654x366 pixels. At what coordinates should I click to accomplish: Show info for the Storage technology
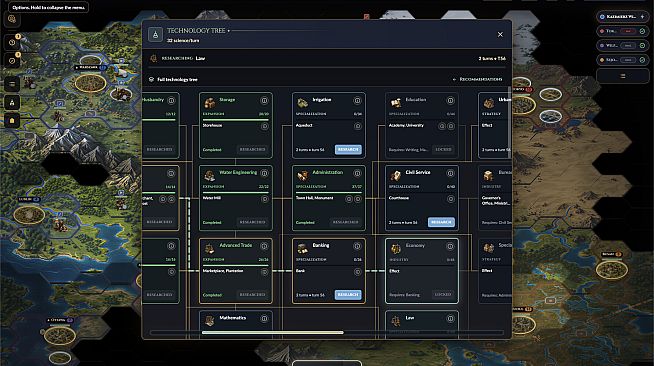pyautogui.click(x=264, y=100)
